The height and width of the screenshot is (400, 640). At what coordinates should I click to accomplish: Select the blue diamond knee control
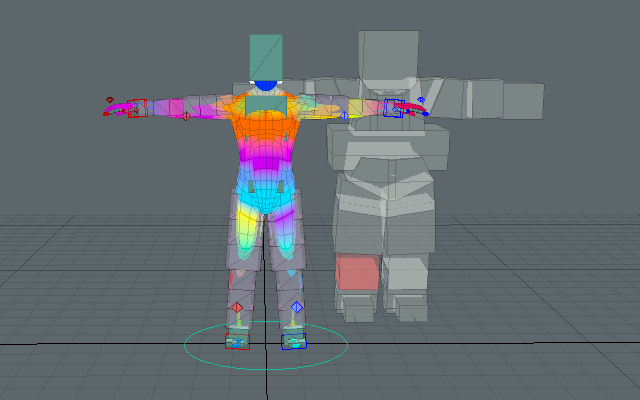point(296,307)
